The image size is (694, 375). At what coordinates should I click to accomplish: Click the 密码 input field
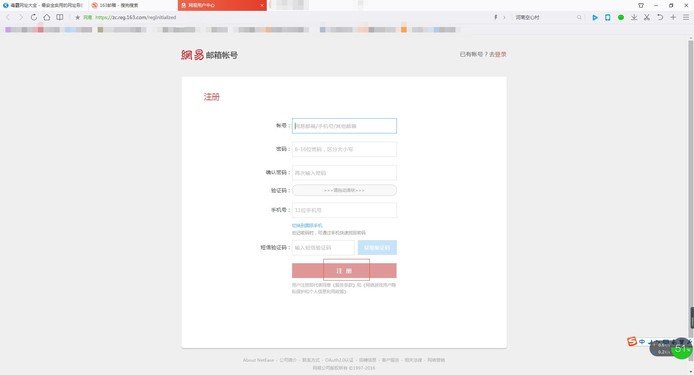point(344,149)
